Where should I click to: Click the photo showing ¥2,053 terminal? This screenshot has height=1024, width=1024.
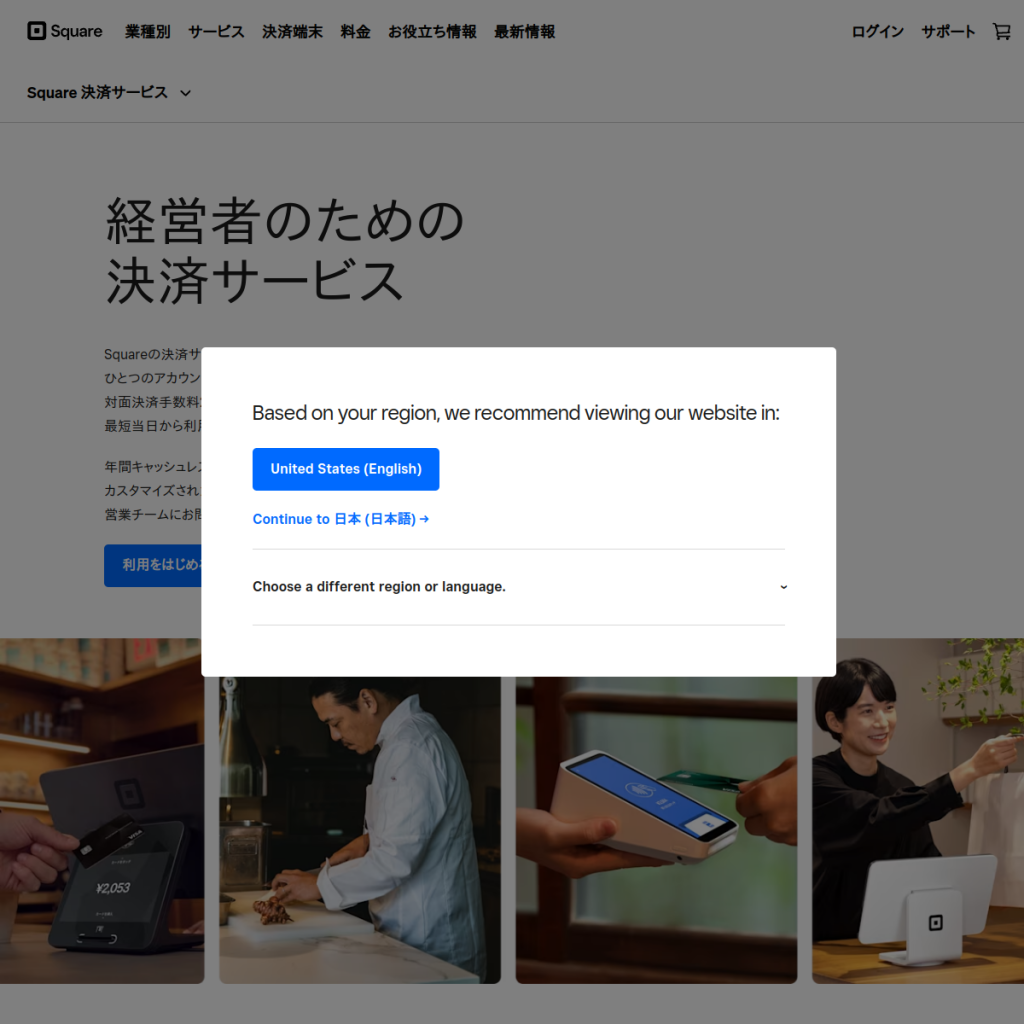coord(102,810)
